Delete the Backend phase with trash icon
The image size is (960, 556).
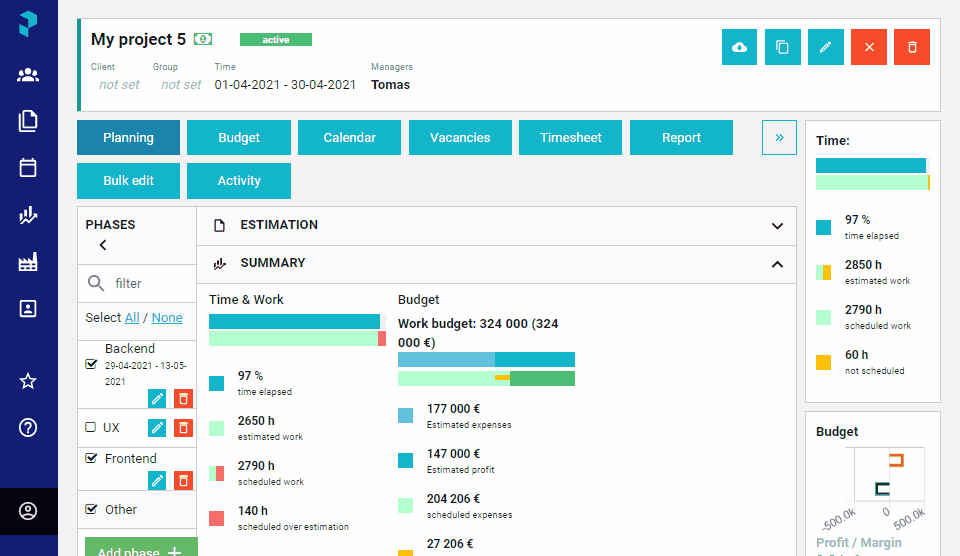click(183, 399)
